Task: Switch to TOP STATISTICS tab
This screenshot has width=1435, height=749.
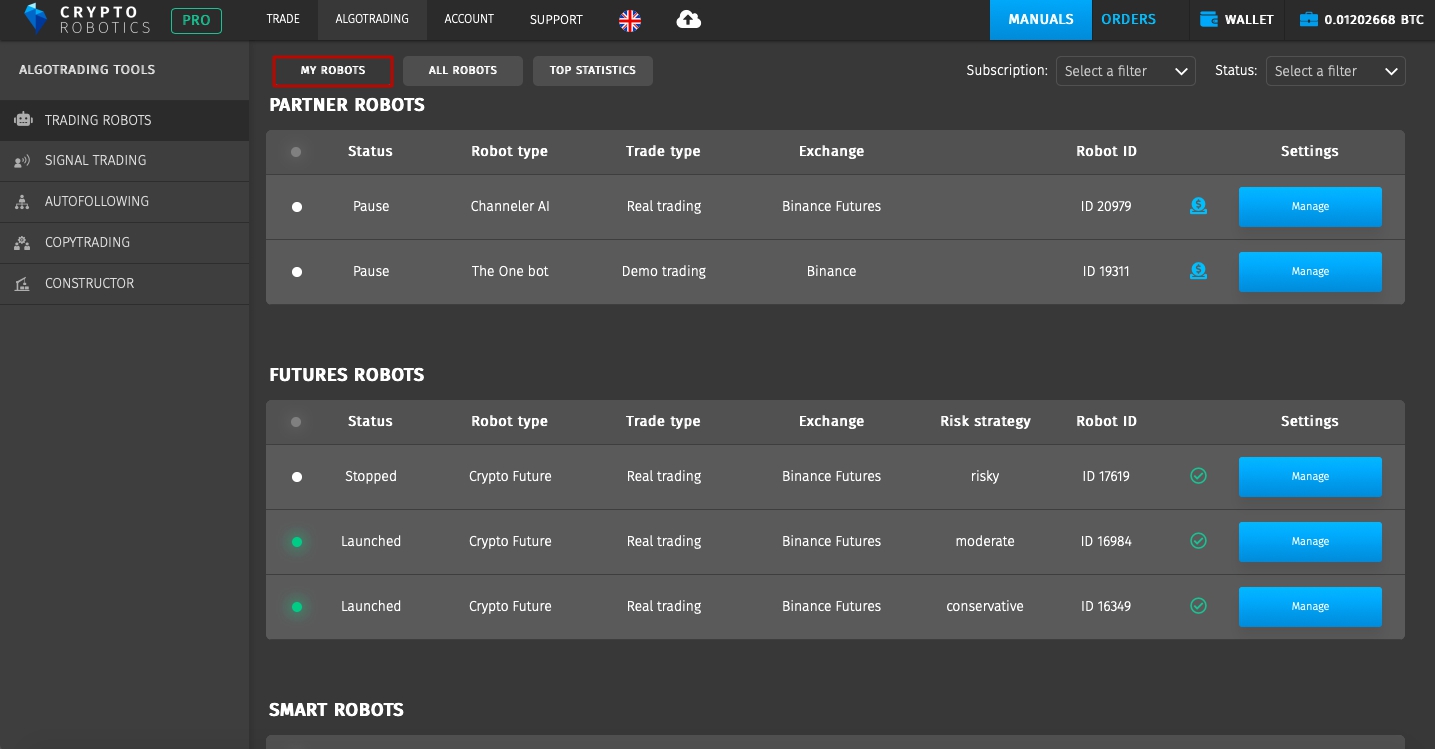Action: tap(593, 71)
